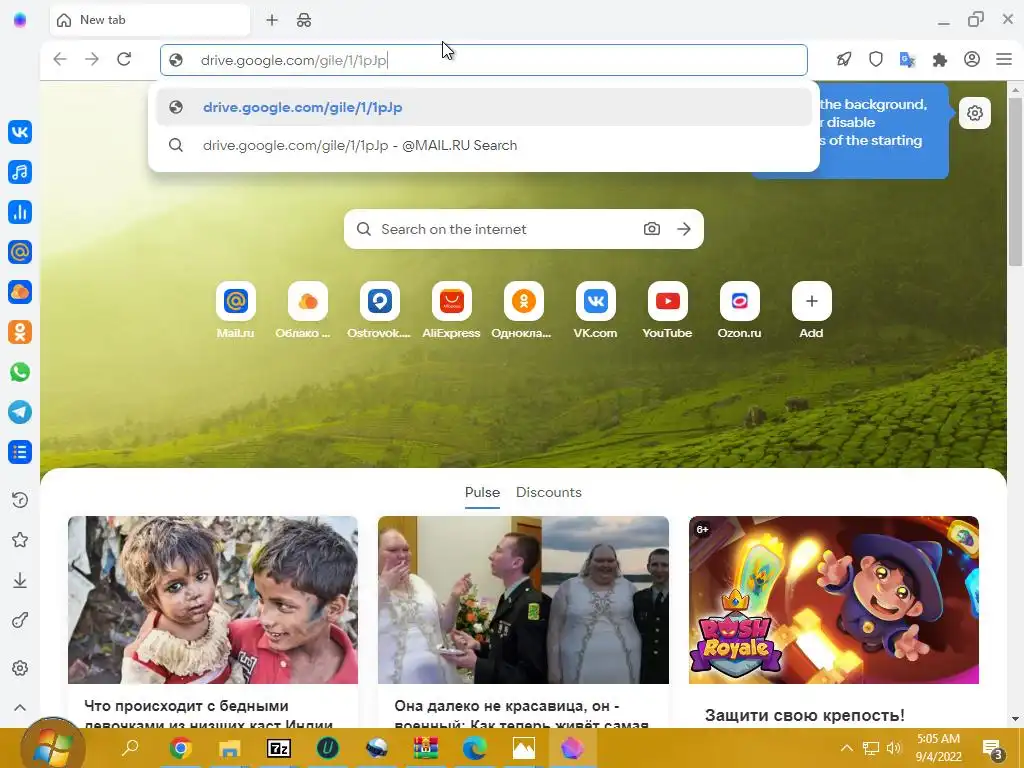Open the browser hamburger menu

[1004, 59]
